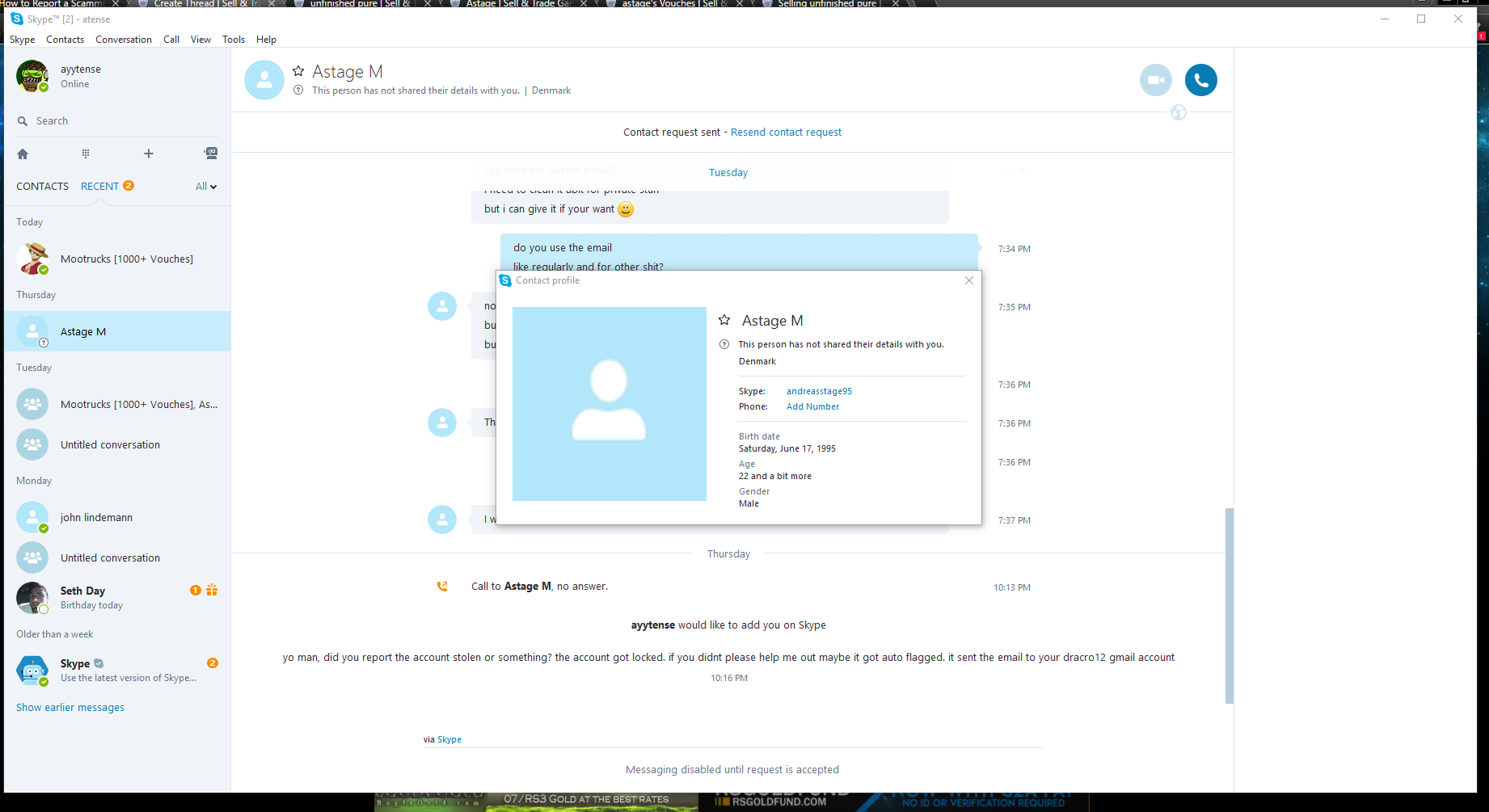This screenshot has width=1489, height=812.
Task: Open the Skype home icon
Action: [23, 154]
